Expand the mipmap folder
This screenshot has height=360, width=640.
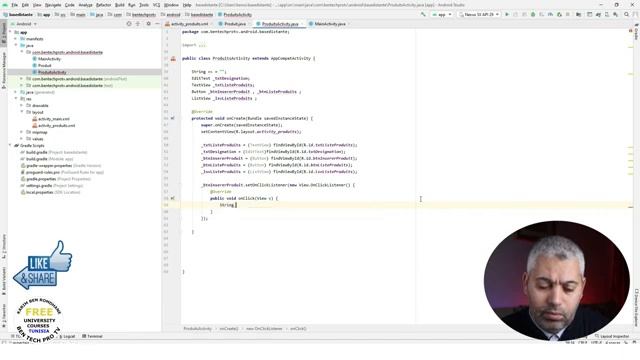(x=22, y=132)
